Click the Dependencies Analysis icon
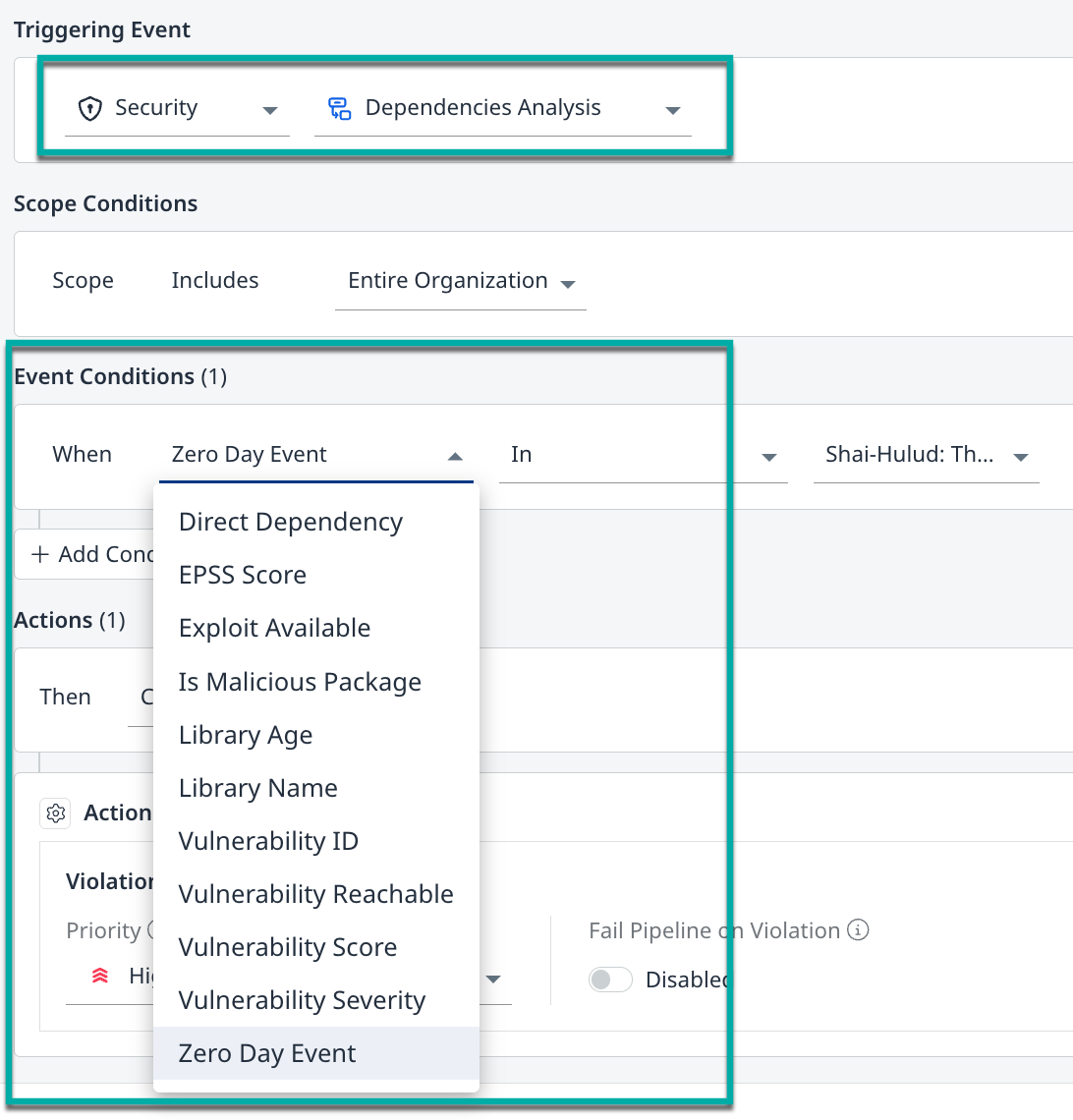The width and height of the screenshot is (1073, 1120). click(x=339, y=109)
